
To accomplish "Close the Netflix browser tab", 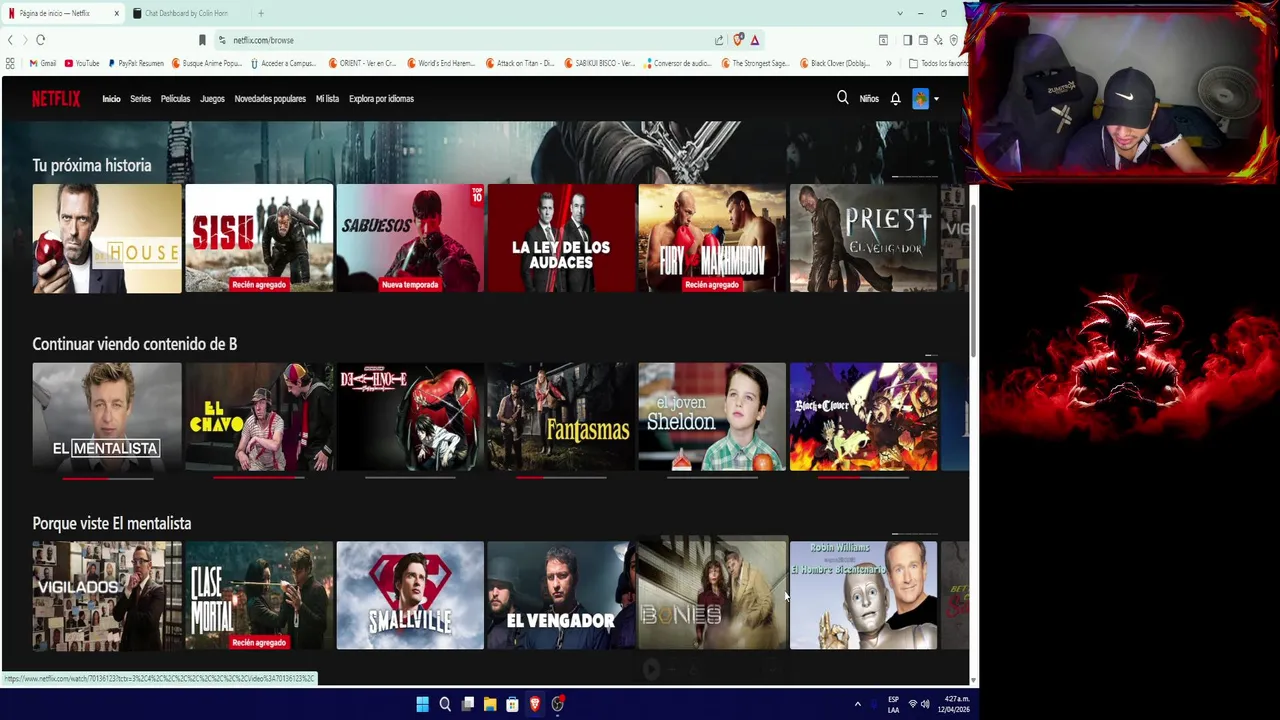I will pyautogui.click(x=116, y=13).
